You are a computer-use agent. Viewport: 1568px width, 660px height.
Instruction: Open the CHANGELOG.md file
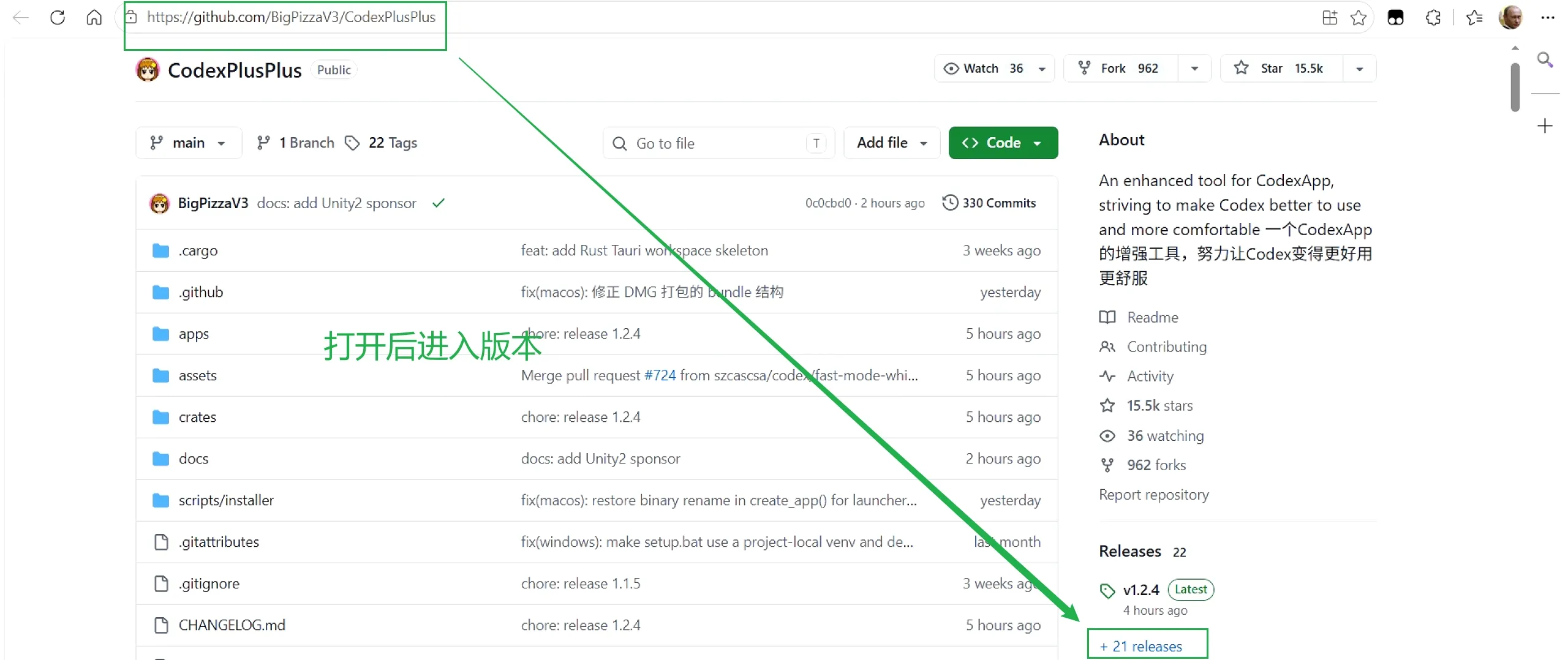click(232, 626)
